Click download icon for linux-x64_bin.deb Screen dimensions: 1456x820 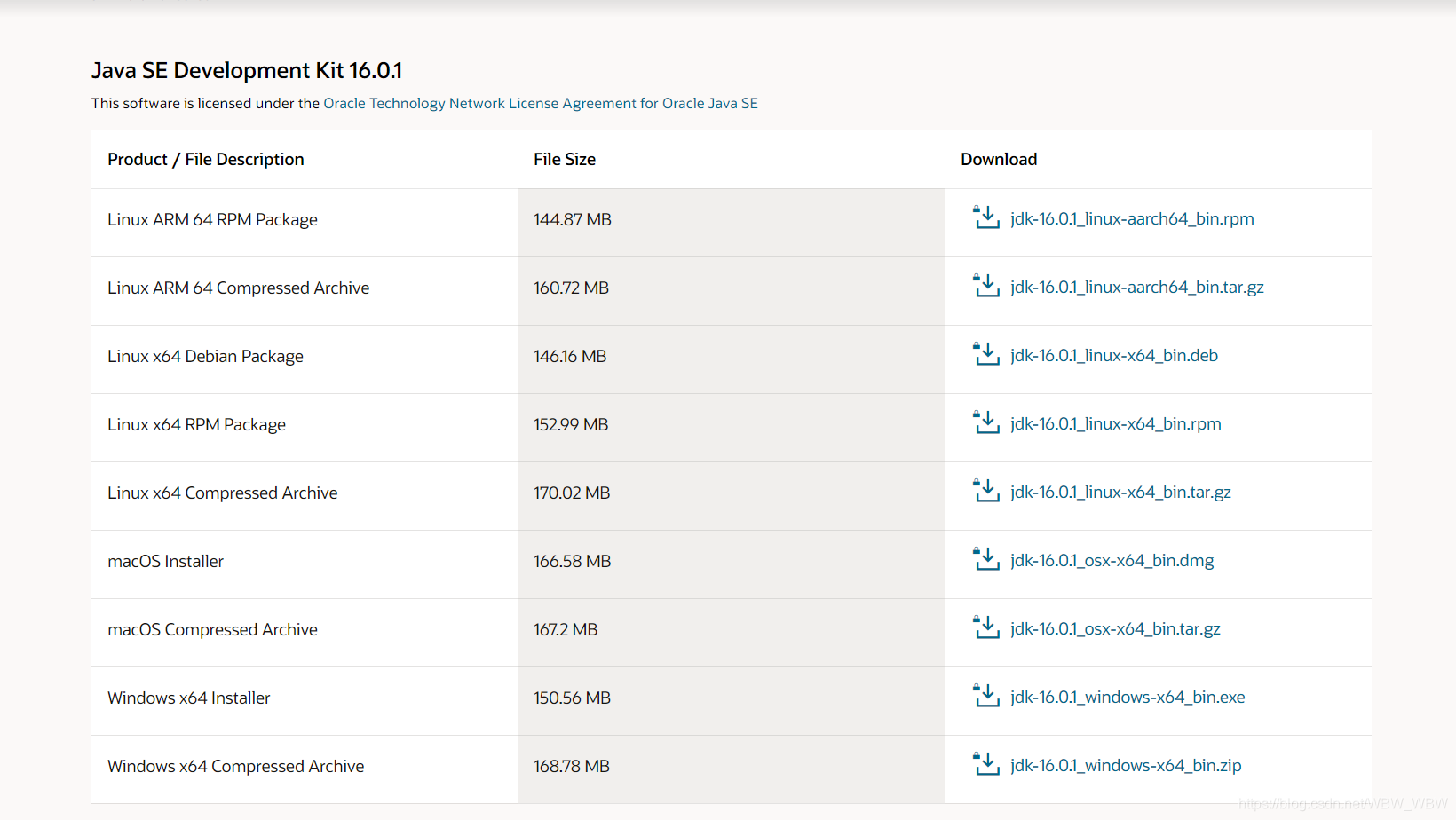tap(986, 354)
